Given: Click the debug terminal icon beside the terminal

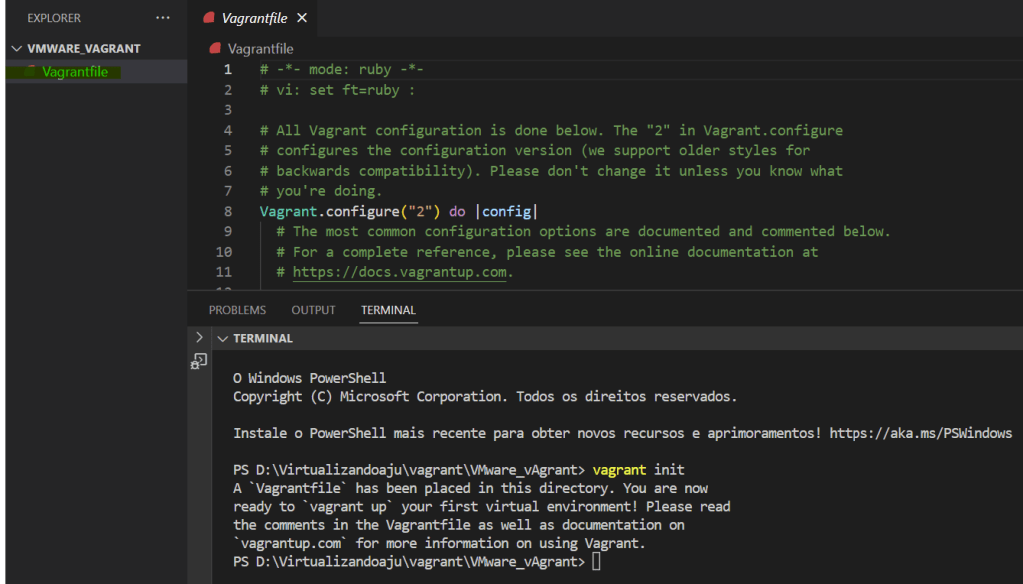Looking at the screenshot, I should pyautogui.click(x=199, y=361).
